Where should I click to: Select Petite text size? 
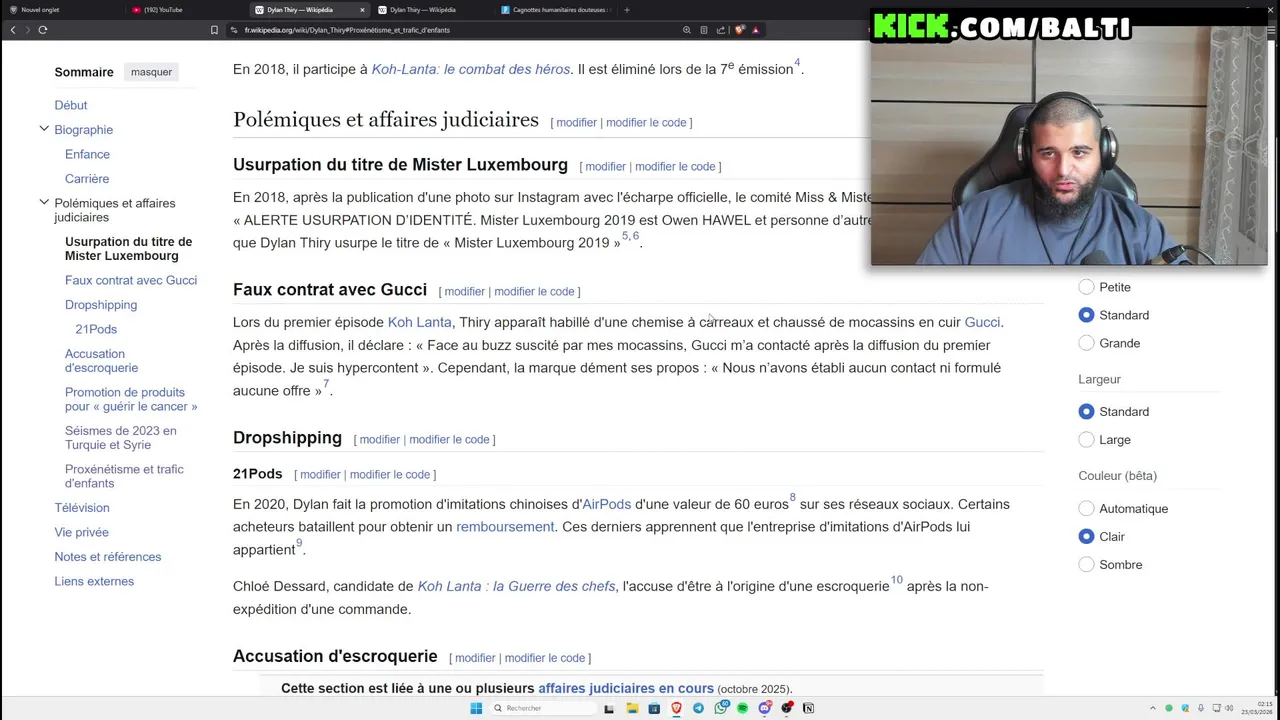tap(1087, 287)
